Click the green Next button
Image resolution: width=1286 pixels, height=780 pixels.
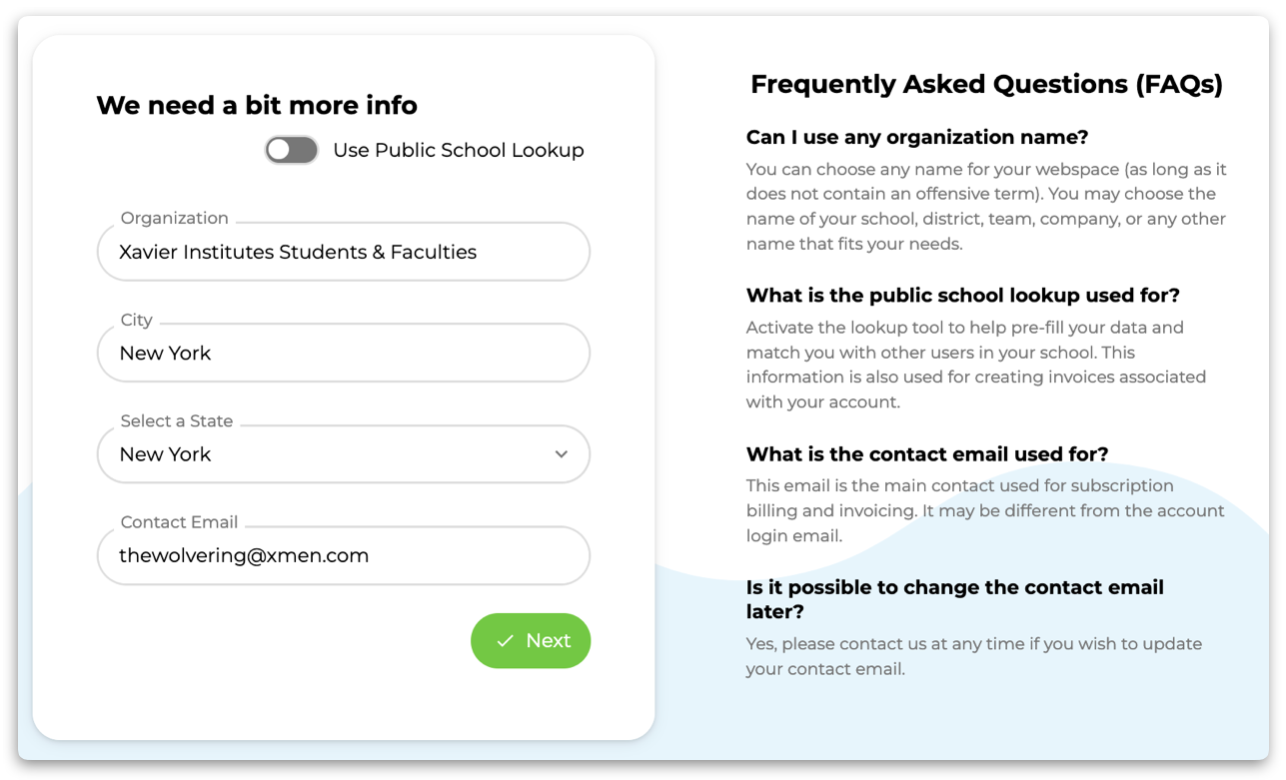coord(531,641)
